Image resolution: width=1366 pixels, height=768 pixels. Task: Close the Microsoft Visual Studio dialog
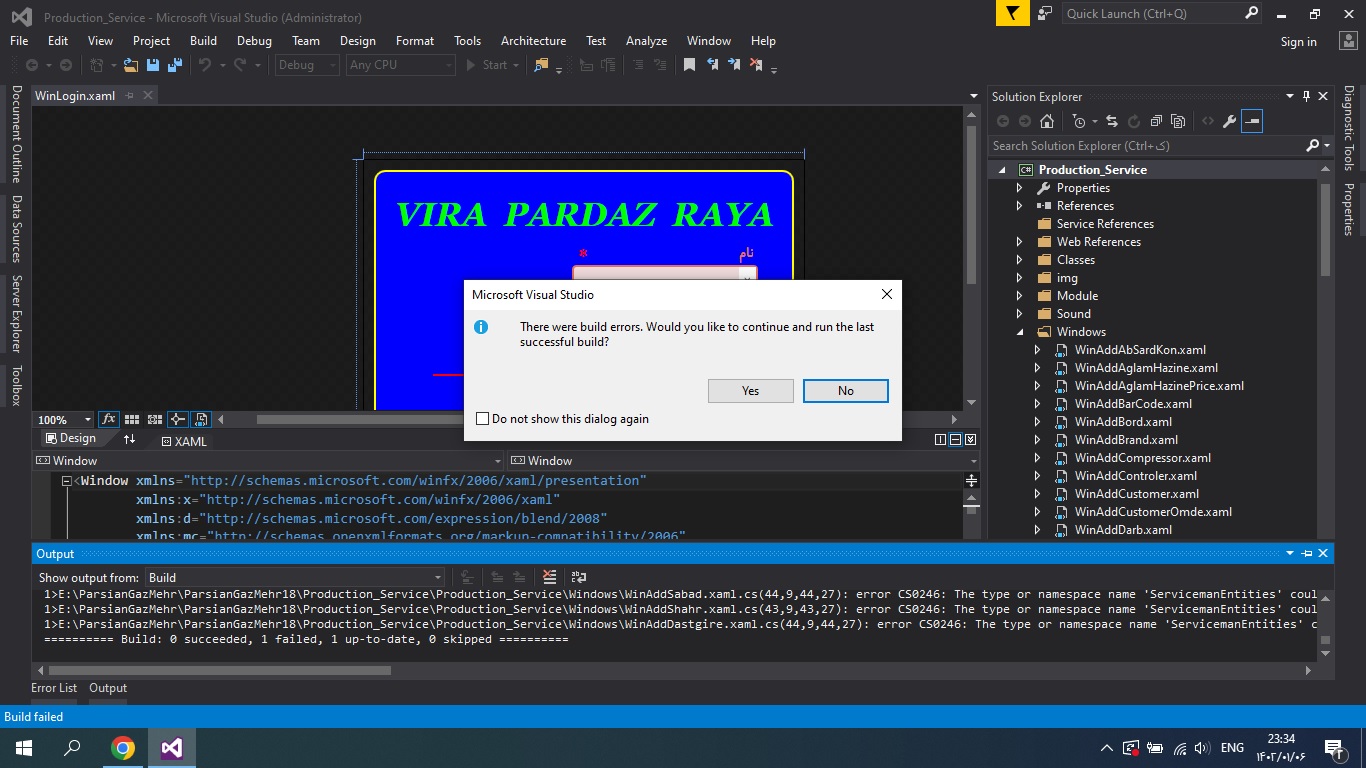(x=886, y=295)
